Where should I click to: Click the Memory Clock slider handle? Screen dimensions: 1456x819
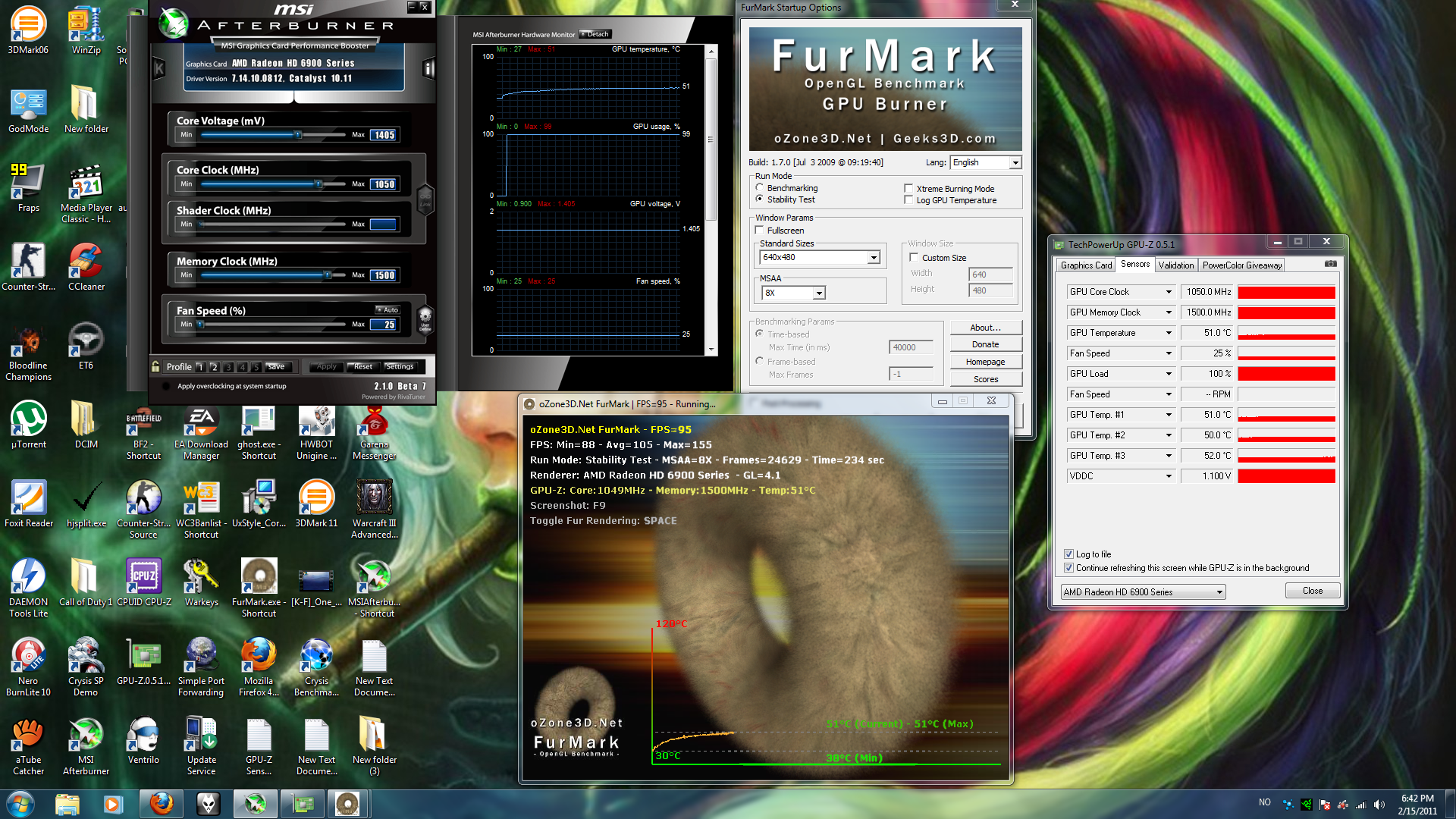[x=328, y=275]
